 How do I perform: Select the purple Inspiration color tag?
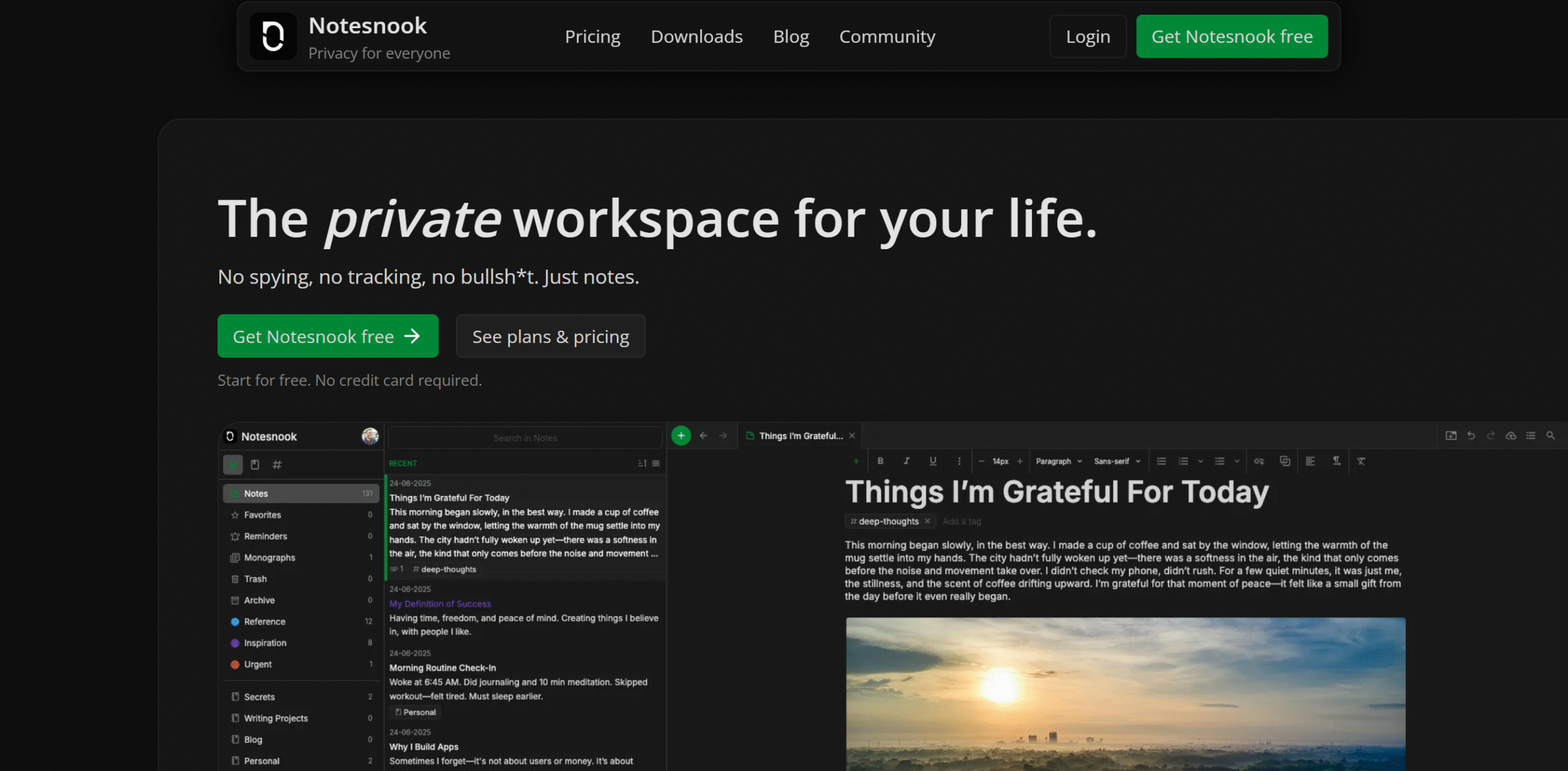tap(301, 643)
